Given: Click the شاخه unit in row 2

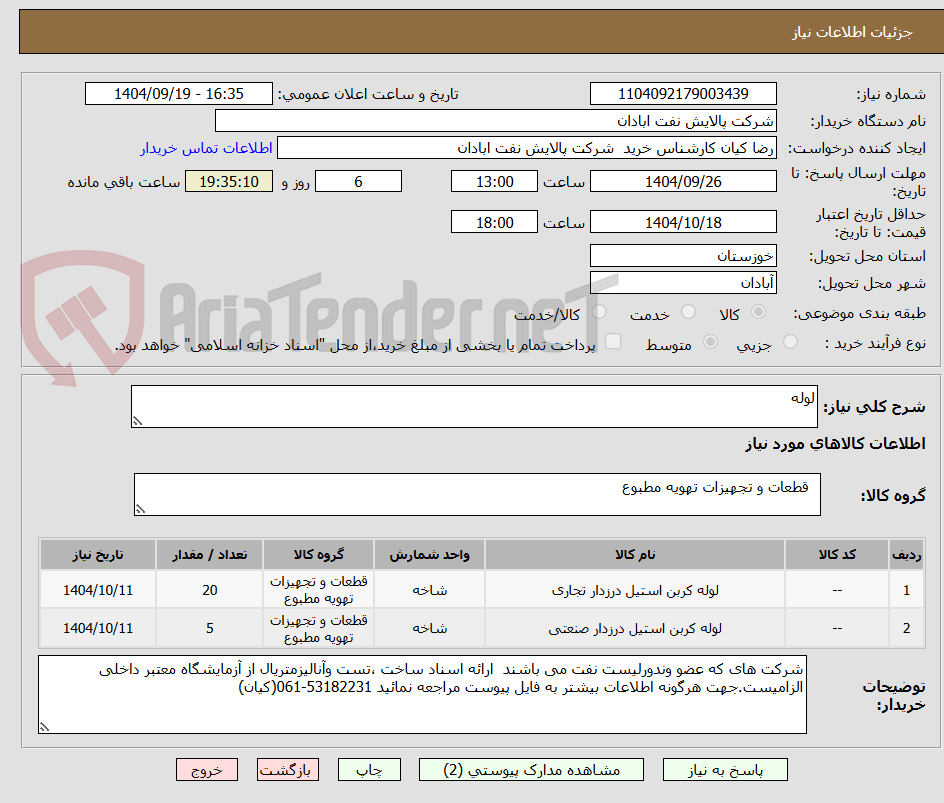Looking at the screenshot, I should (x=429, y=628).
